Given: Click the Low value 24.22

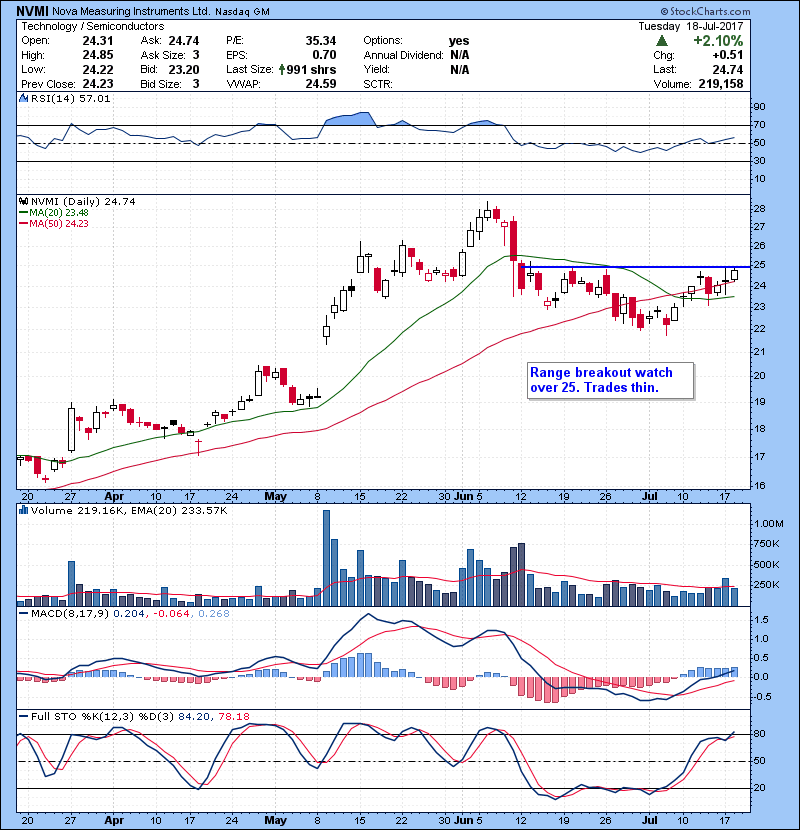Looking at the screenshot, I should click(x=97, y=69).
